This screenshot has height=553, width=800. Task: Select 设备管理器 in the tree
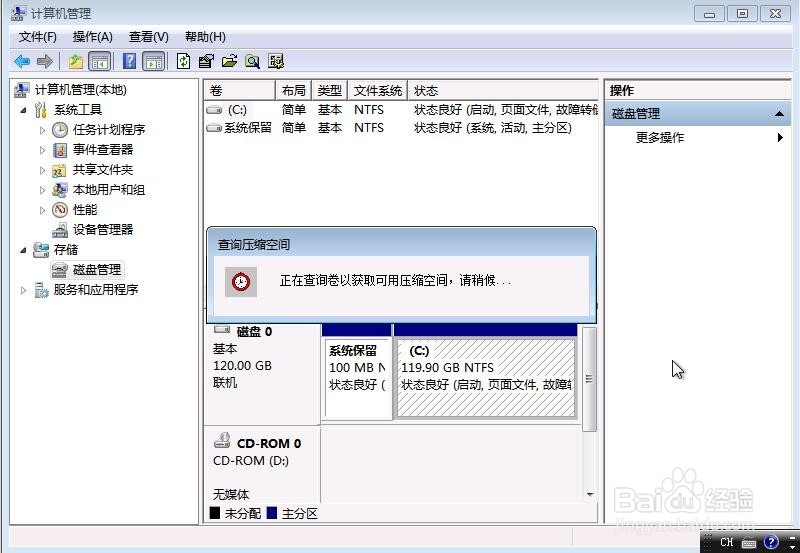pyautogui.click(x=103, y=230)
